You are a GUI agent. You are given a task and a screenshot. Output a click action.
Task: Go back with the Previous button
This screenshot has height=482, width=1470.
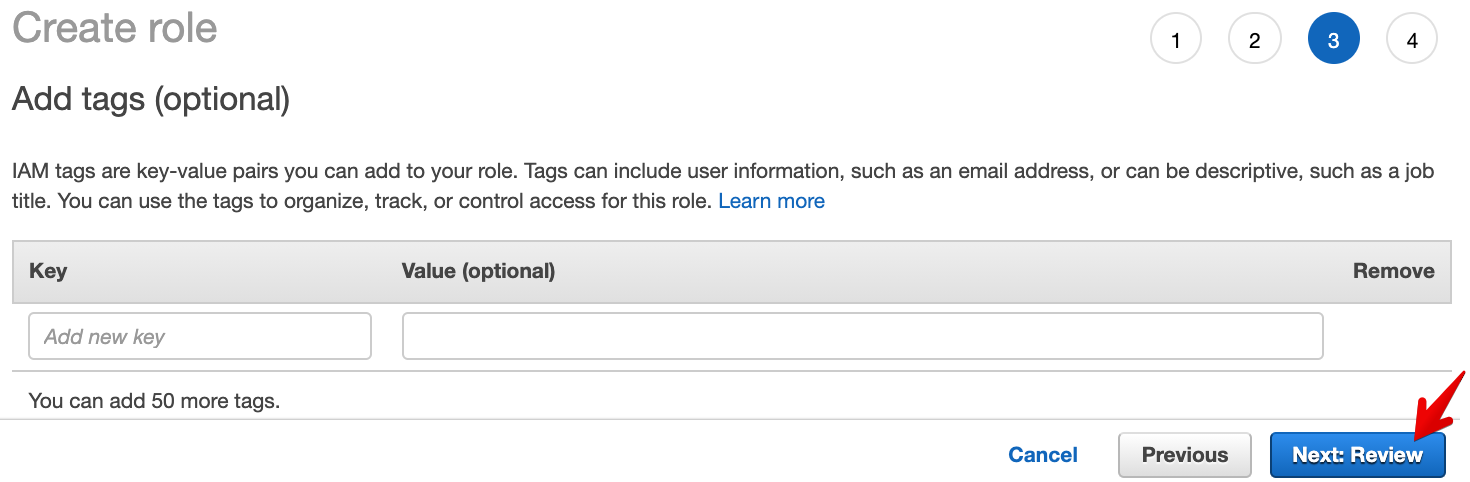click(1185, 455)
